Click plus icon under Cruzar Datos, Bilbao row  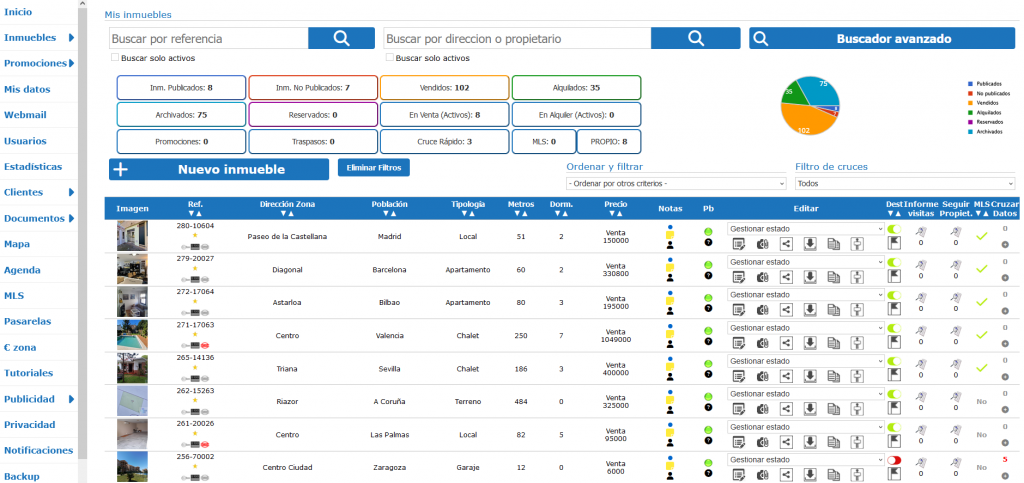click(1004, 310)
